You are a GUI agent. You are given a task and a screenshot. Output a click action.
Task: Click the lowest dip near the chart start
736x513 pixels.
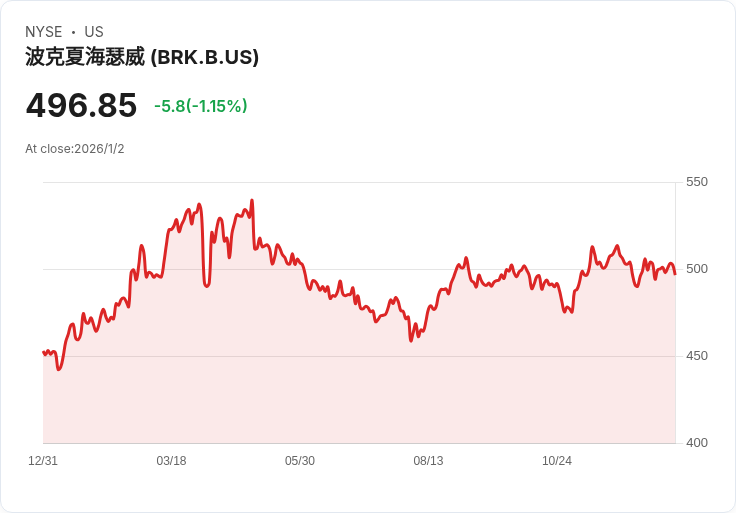tap(59, 369)
